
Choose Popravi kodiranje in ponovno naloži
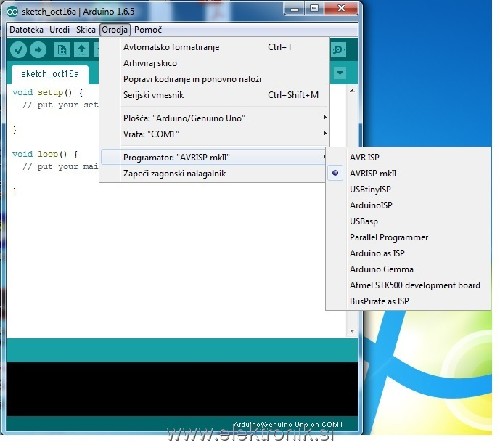tap(214, 79)
